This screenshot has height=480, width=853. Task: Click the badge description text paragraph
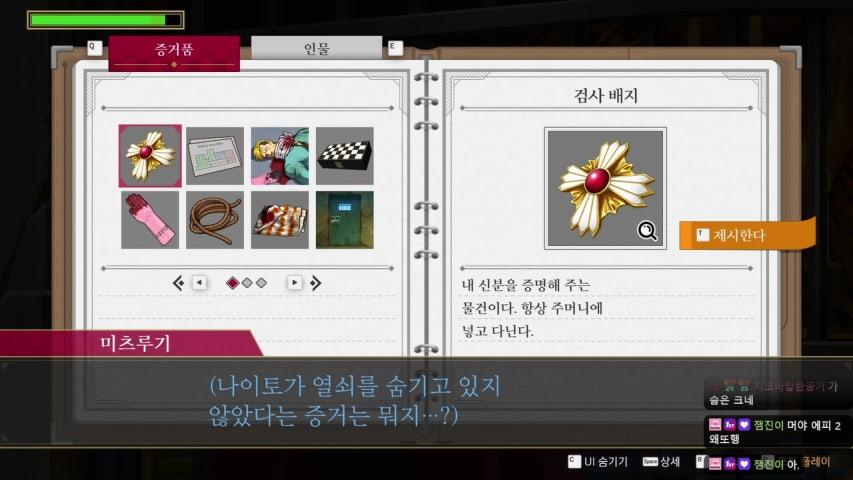pos(532,307)
